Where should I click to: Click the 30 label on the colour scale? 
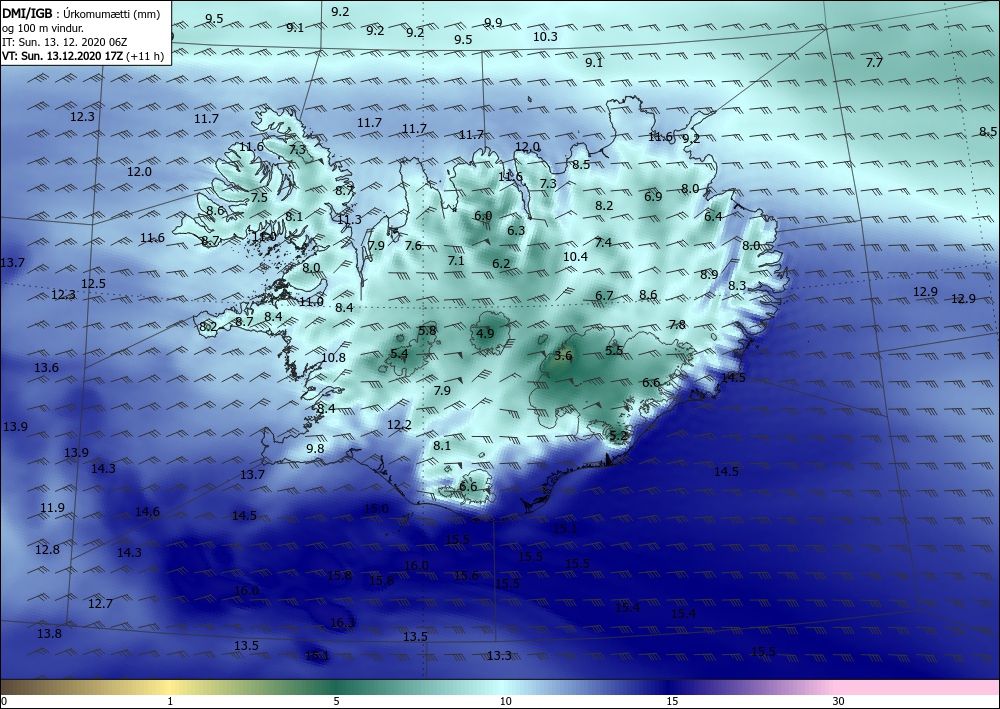point(838,701)
